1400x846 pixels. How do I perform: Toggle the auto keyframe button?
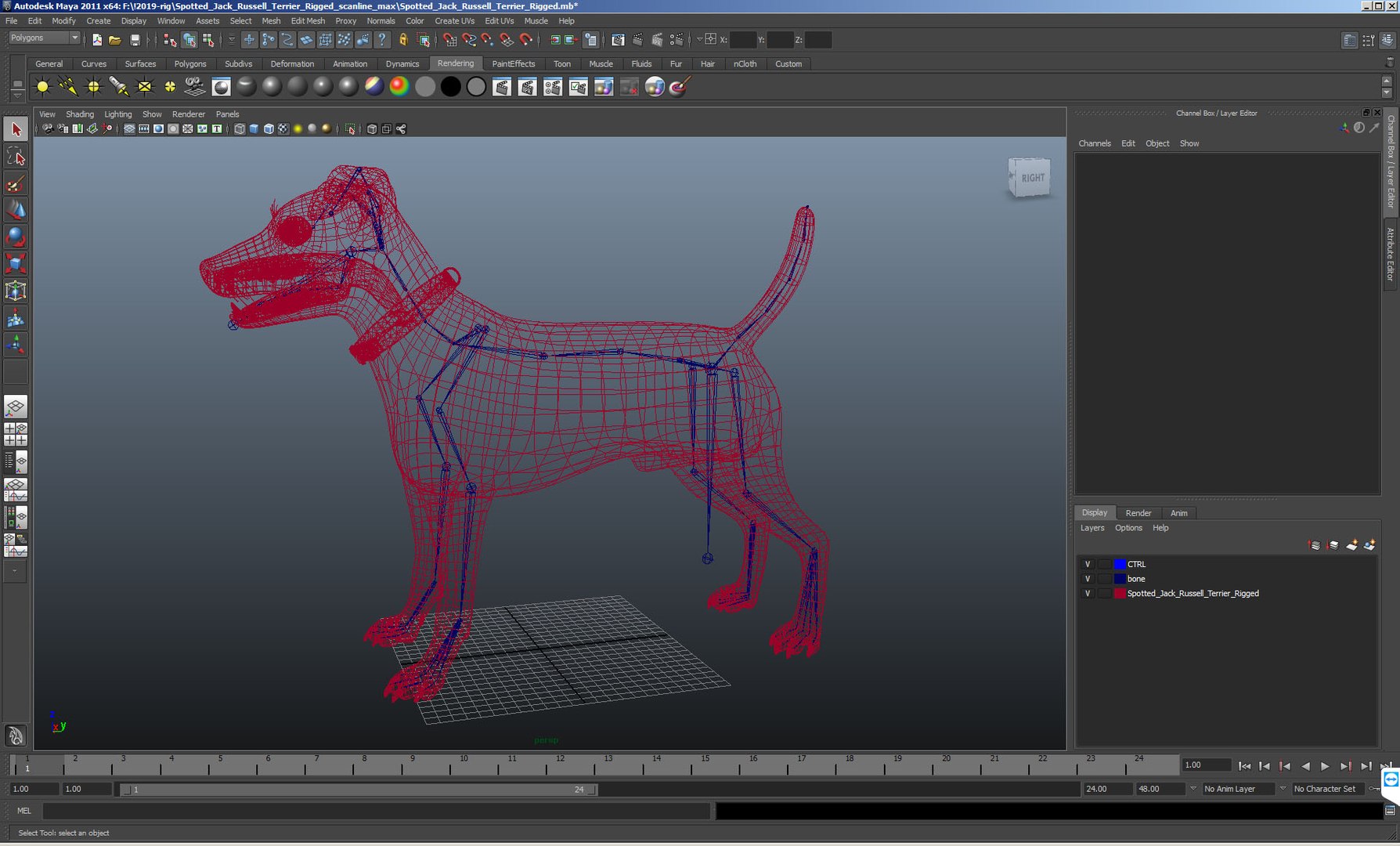(1375, 789)
